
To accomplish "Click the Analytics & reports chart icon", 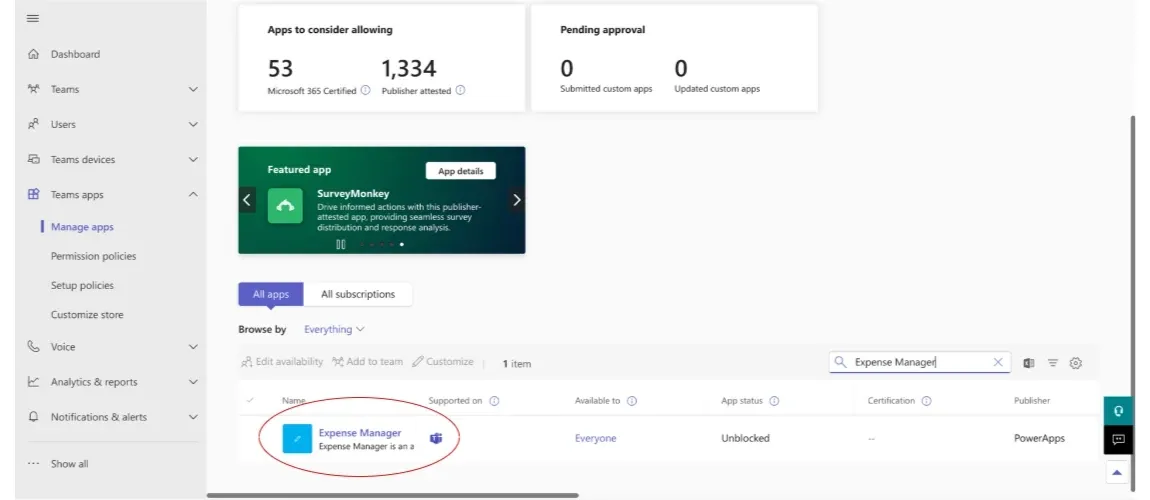I will pyautogui.click(x=33, y=382).
